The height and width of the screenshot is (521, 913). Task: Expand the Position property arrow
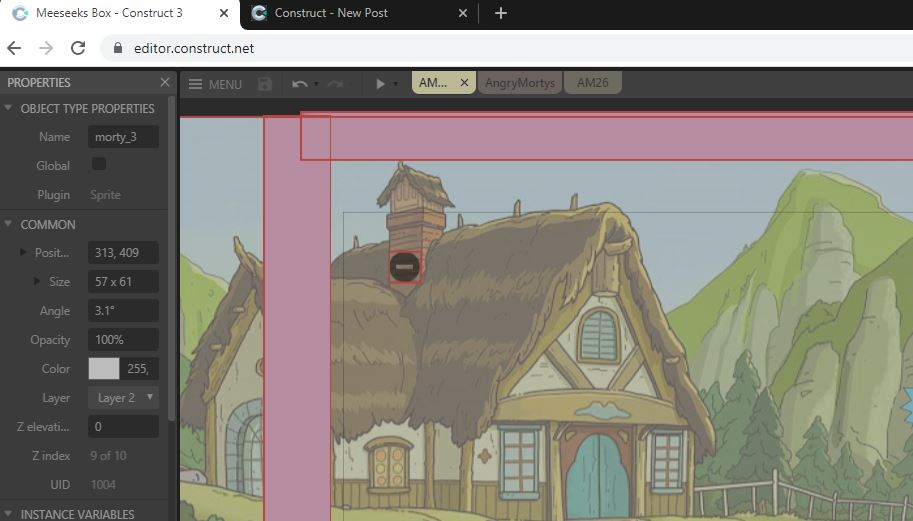coord(23,252)
